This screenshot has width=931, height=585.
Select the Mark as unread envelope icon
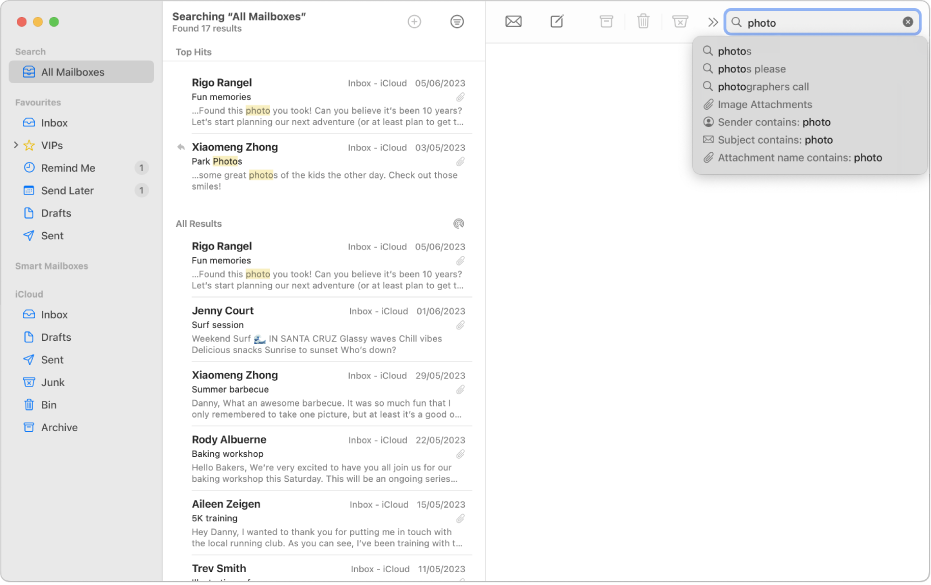[x=513, y=21]
